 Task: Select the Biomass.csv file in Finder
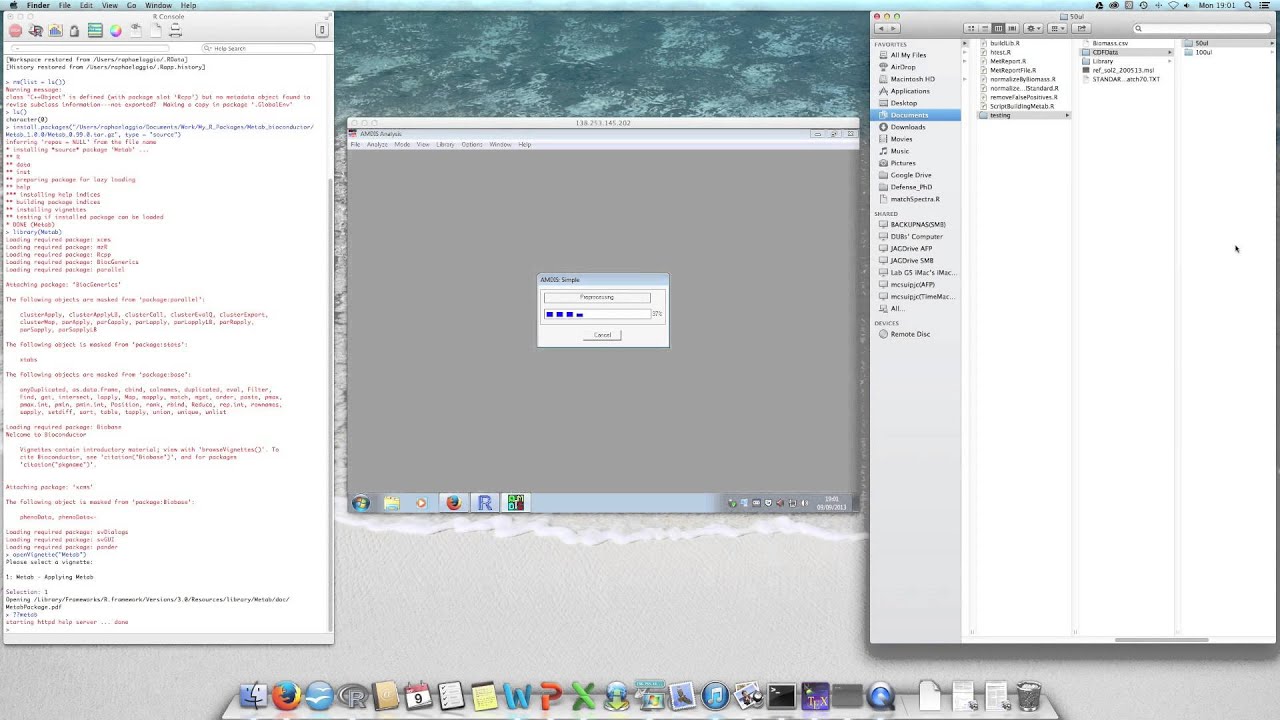tap(1110, 43)
